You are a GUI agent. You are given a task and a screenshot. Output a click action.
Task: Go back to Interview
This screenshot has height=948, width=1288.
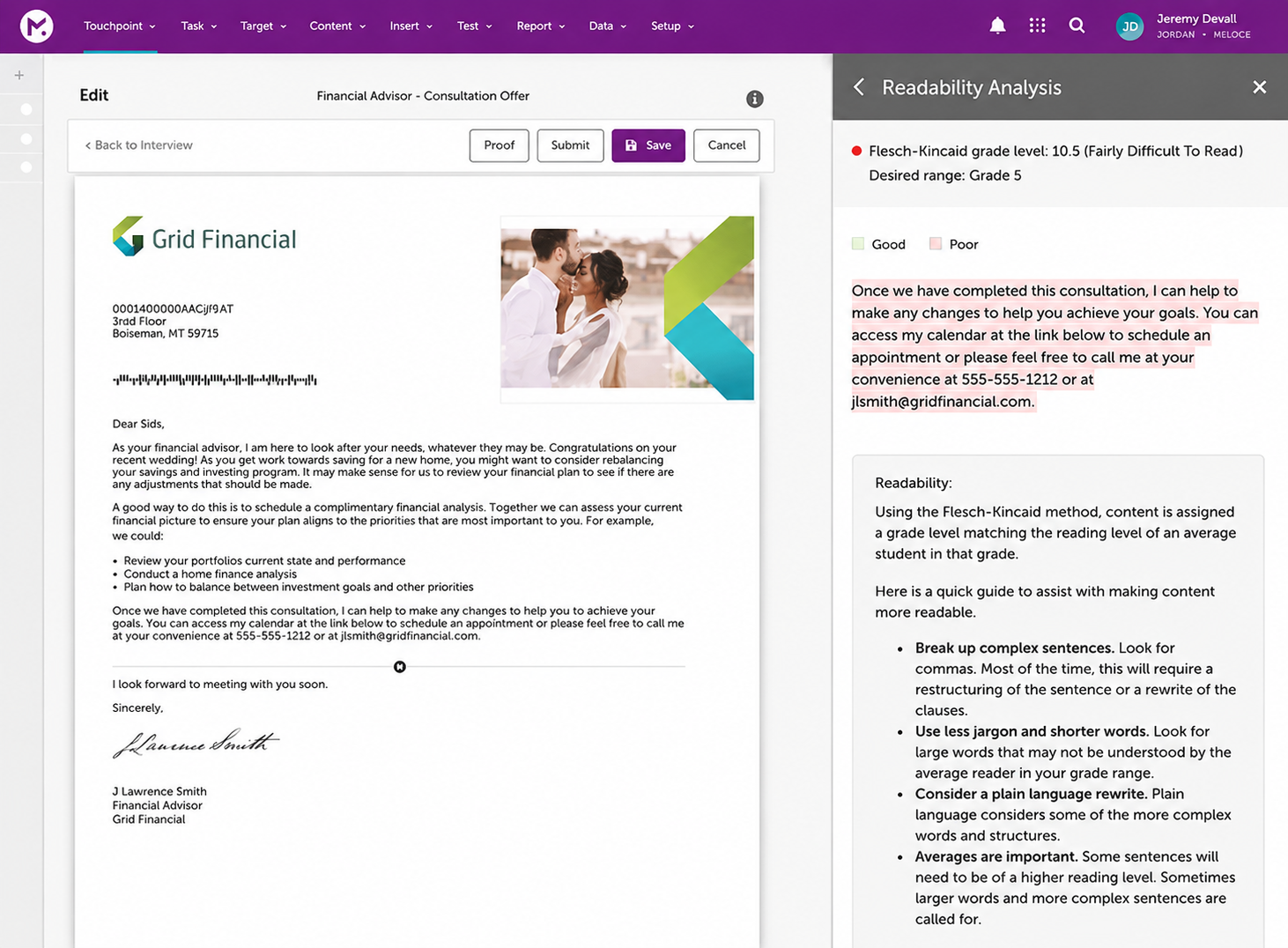(x=138, y=145)
